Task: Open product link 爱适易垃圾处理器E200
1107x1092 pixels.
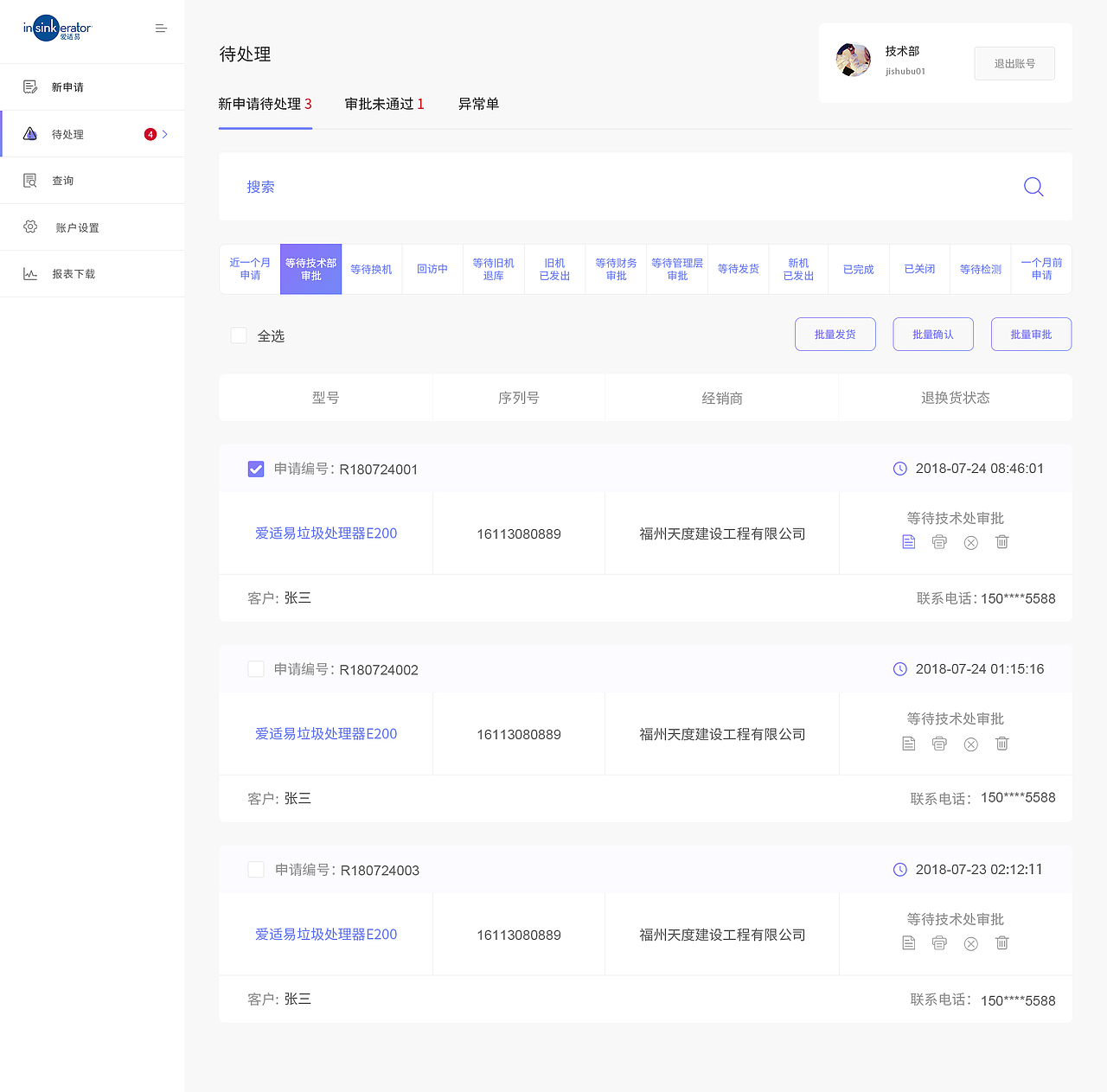Action: coord(326,533)
